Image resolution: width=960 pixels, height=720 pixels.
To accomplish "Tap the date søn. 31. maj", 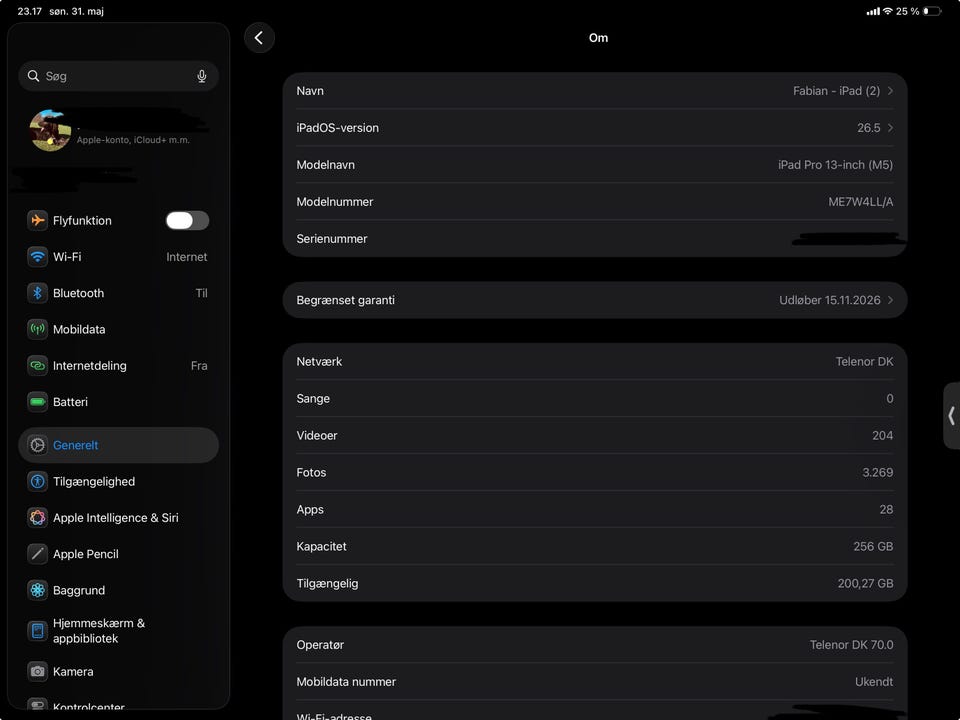I will (77, 11).
